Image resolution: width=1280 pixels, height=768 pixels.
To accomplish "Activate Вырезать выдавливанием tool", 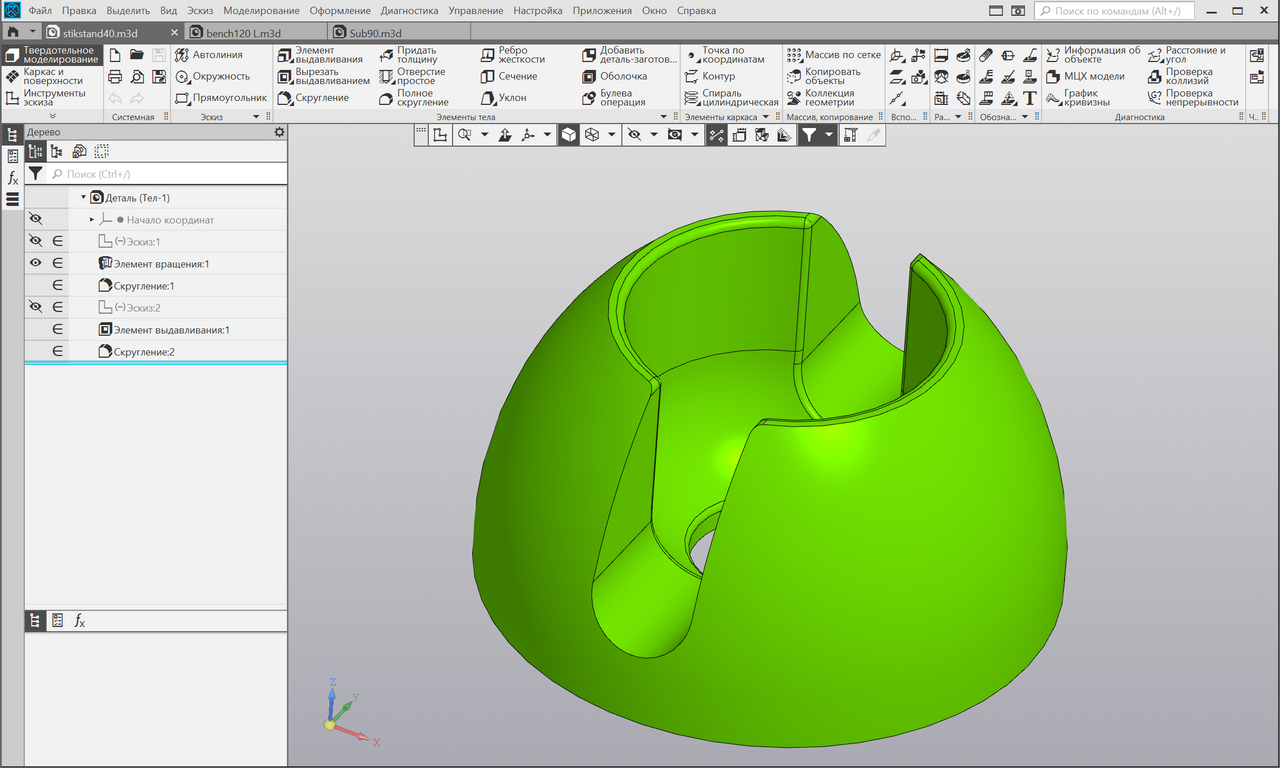I will click(324, 76).
